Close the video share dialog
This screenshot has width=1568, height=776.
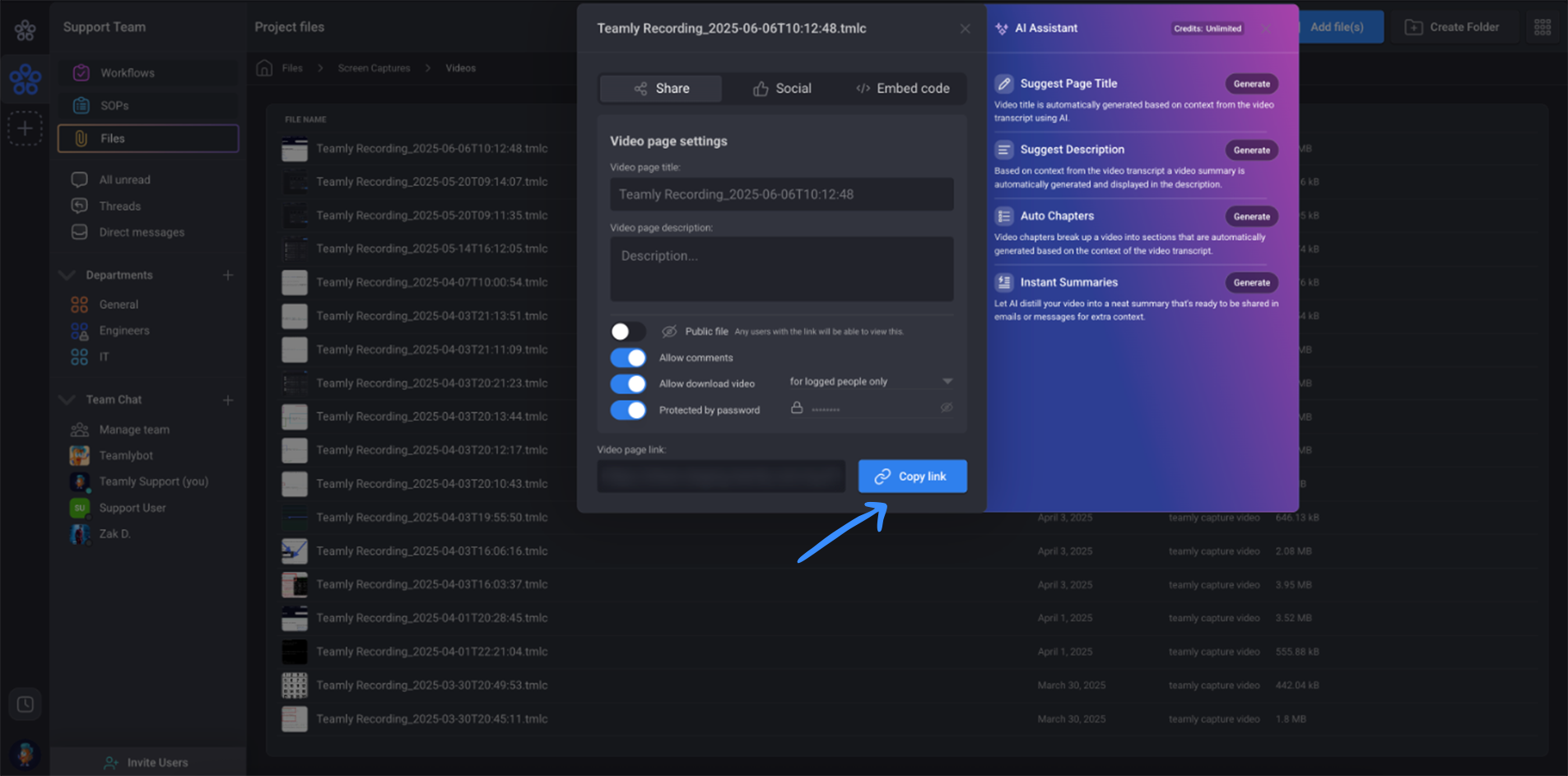coord(965,29)
